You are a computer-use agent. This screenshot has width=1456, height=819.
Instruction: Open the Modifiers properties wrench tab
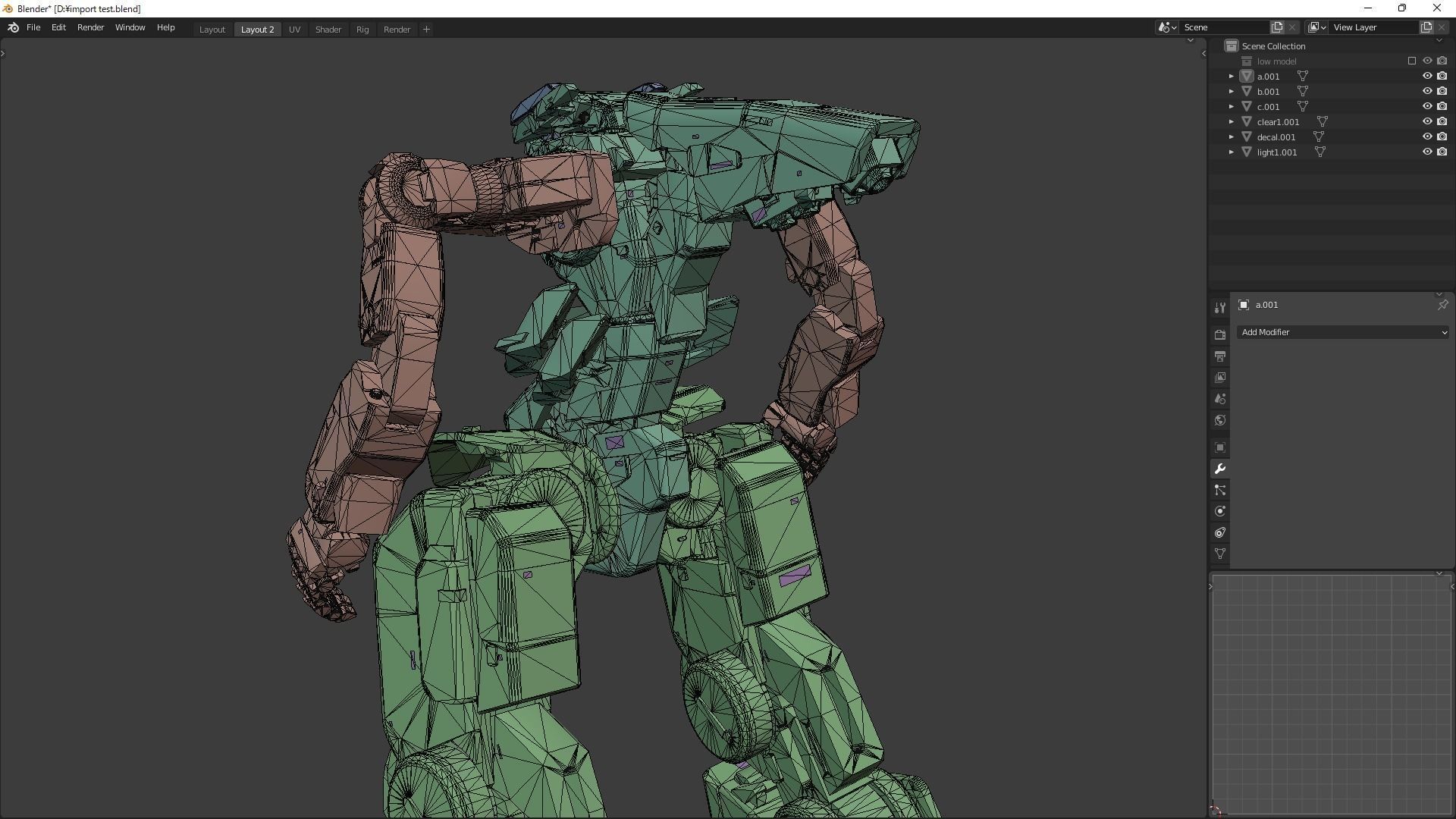pos(1219,469)
